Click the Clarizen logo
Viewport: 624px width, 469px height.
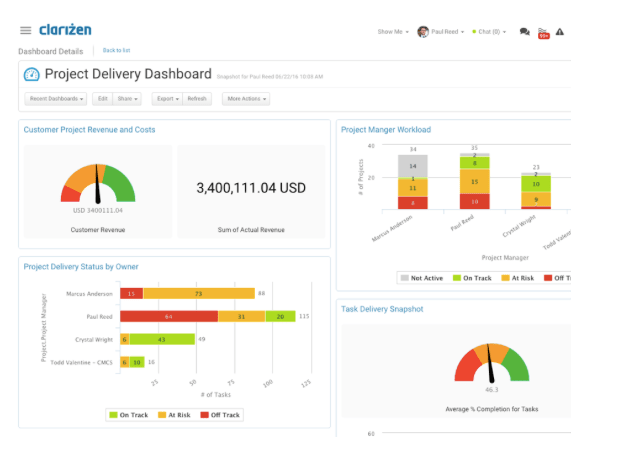pos(65,30)
